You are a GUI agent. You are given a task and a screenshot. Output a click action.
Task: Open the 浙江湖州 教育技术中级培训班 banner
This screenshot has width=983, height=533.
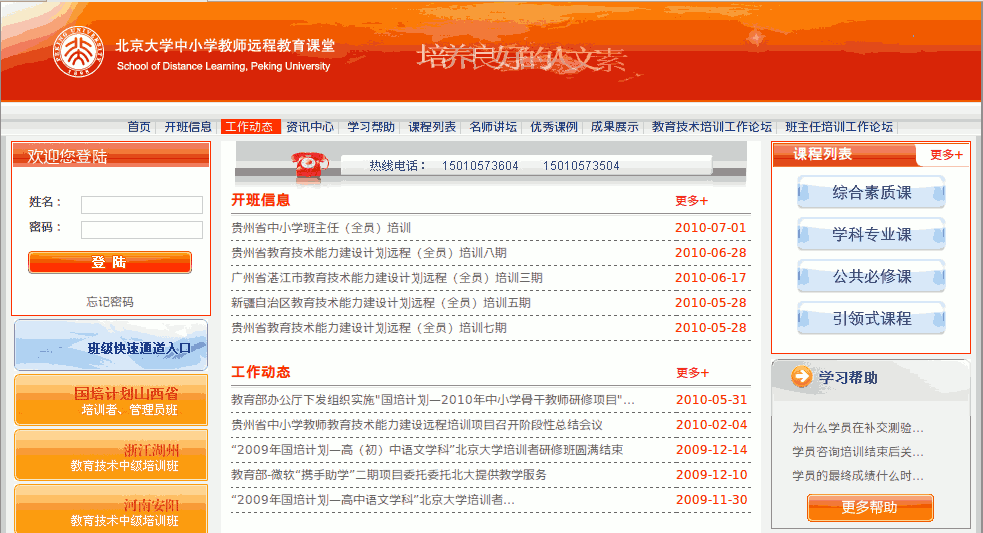coord(111,456)
